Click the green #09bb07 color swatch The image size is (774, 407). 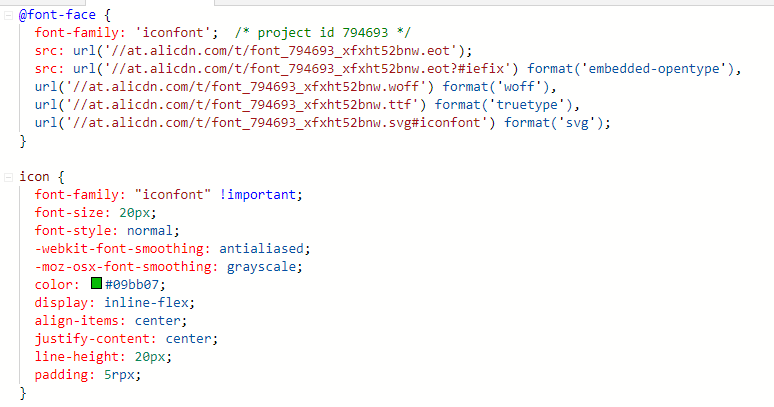[96, 284]
